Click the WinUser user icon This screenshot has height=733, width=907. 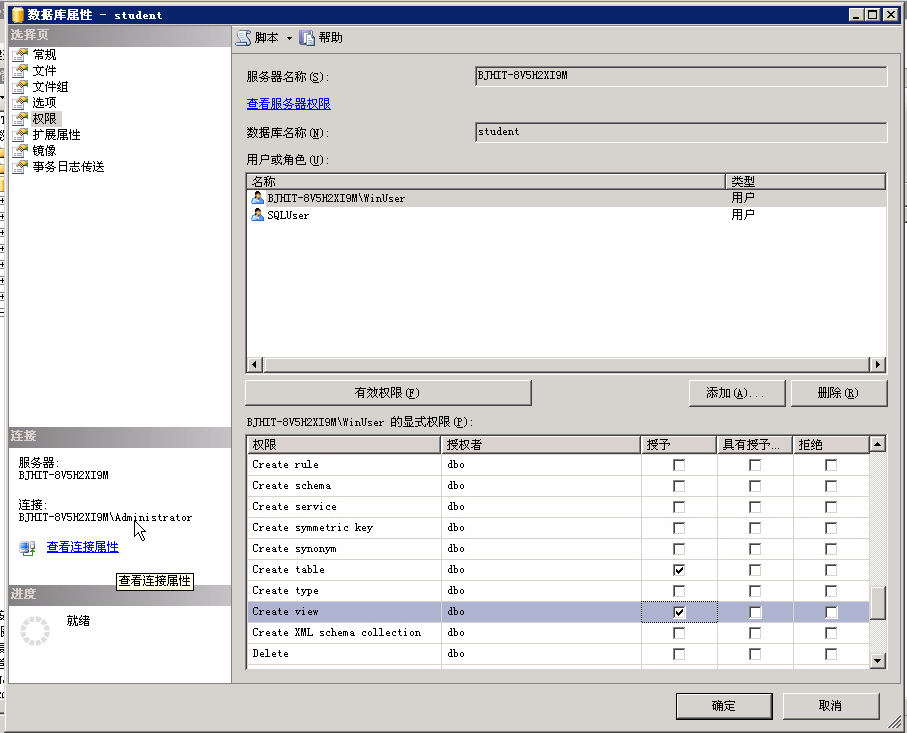(257, 198)
